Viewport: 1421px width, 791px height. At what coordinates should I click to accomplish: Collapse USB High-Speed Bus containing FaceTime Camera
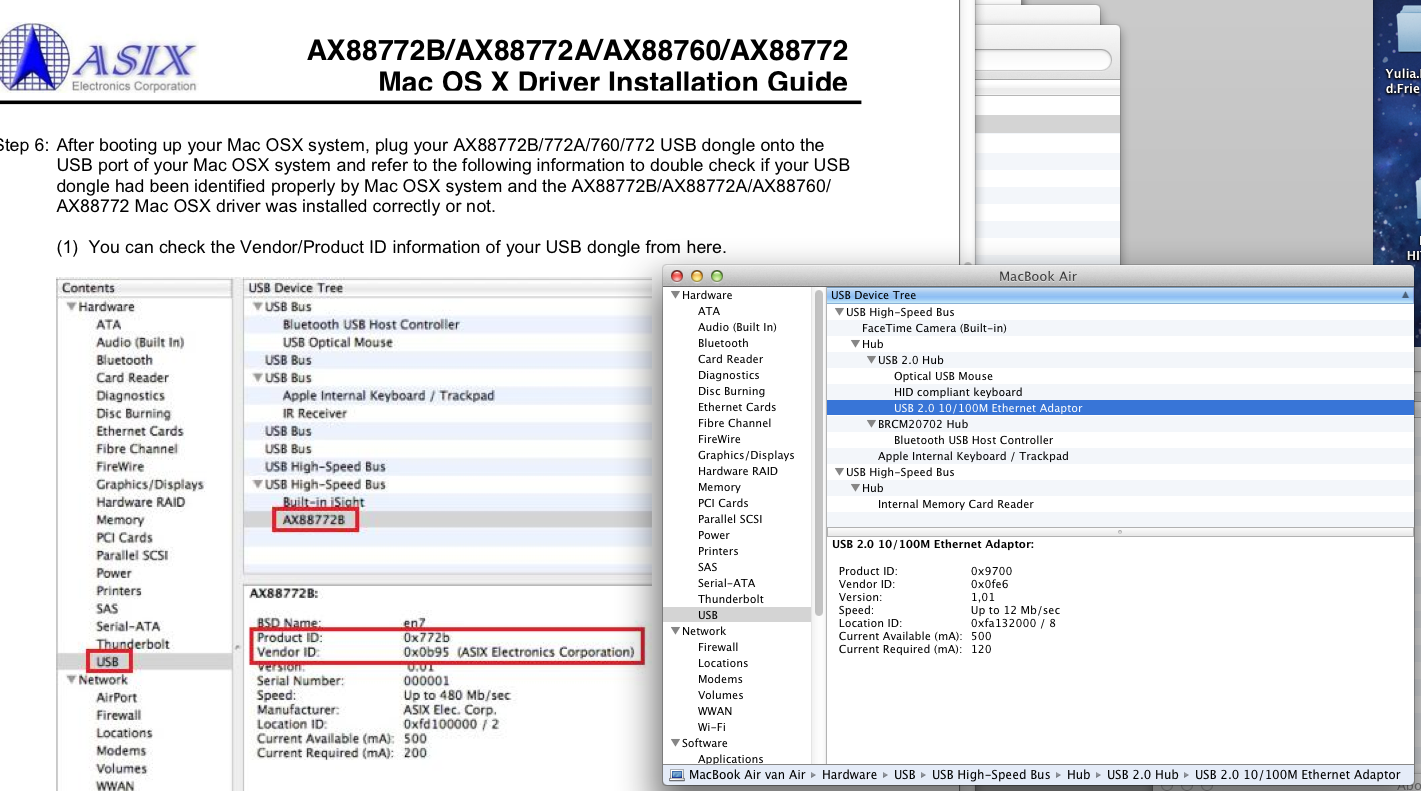[839, 312]
